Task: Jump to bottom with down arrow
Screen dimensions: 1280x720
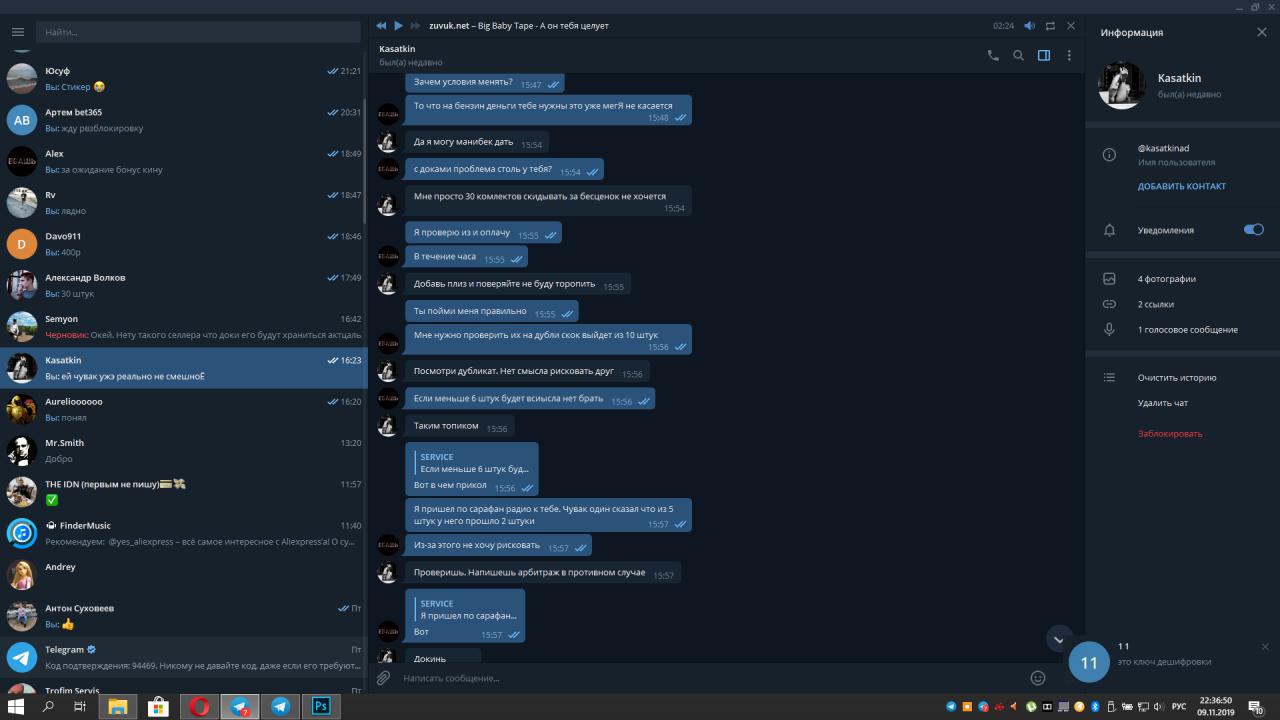Action: tap(1059, 638)
